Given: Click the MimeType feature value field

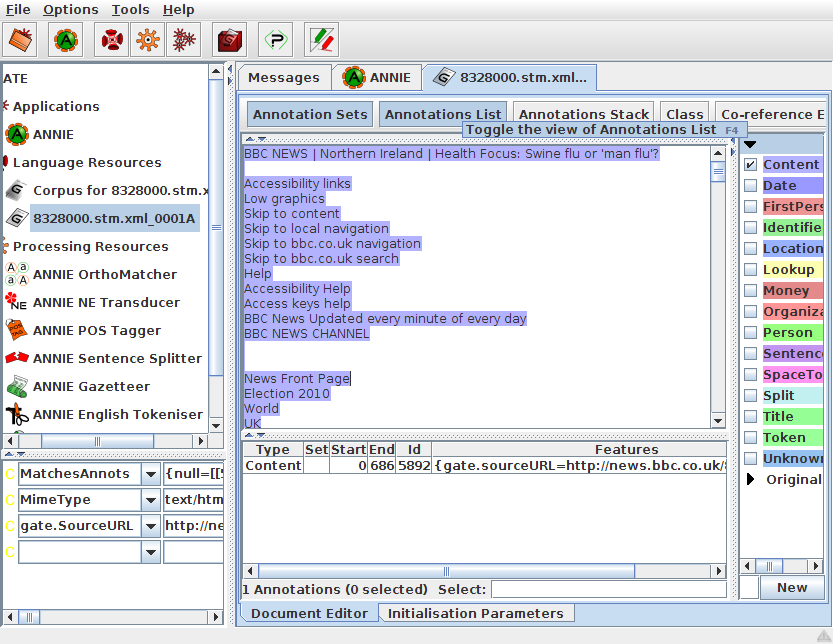Looking at the screenshot, I should [193, 500].
